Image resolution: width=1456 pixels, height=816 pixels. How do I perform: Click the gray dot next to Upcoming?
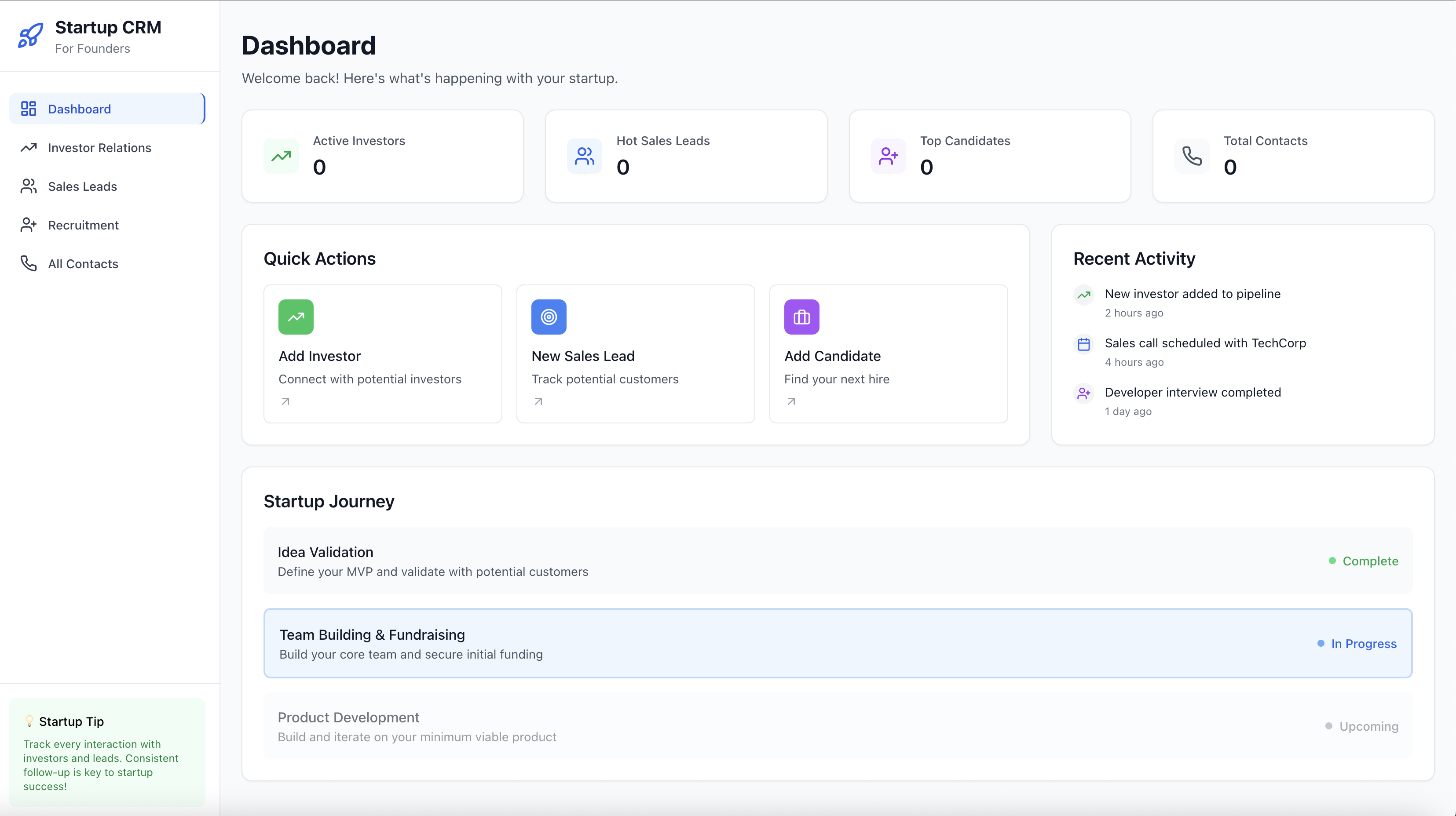click(x=1329, y=725)
